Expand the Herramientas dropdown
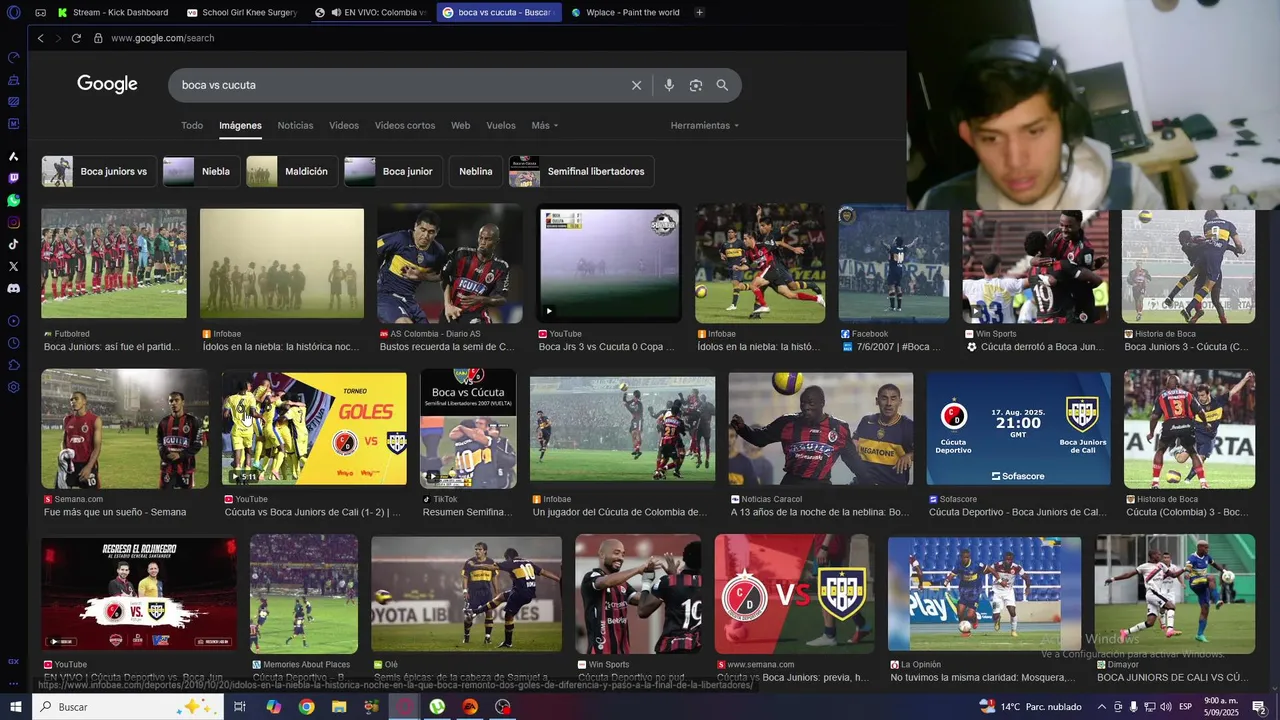The image size is (1280, 720). (x=705, y=126)
